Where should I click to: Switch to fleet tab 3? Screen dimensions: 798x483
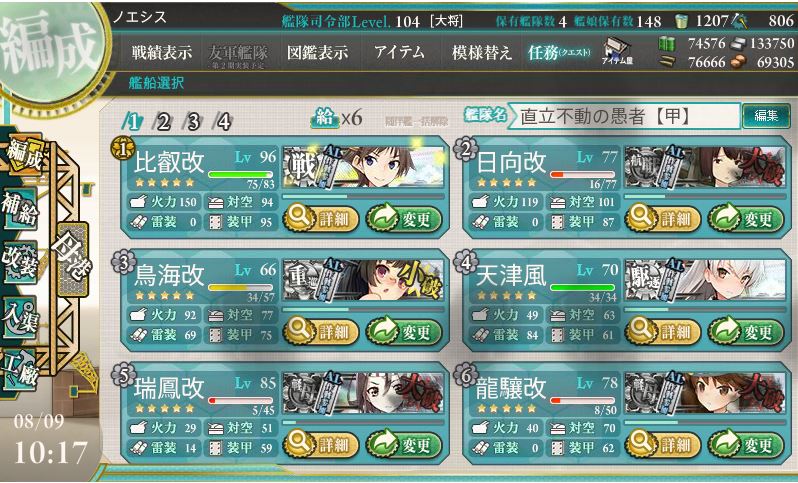click(x=193, y=122)
